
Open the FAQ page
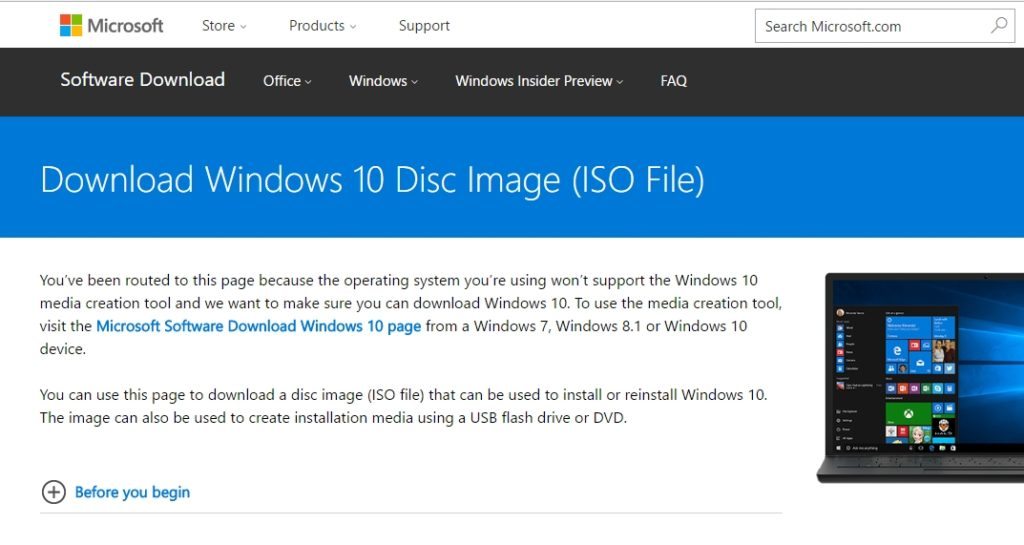coord(673,81)
